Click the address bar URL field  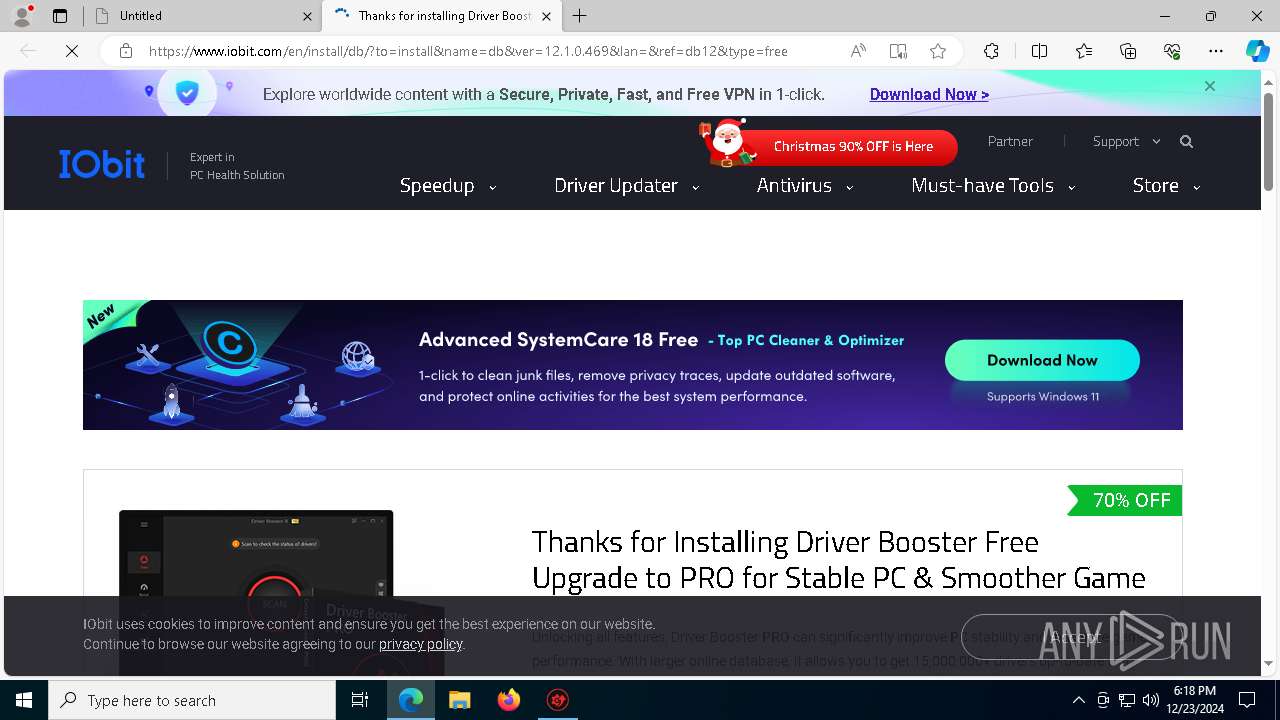tap(468, 51)
